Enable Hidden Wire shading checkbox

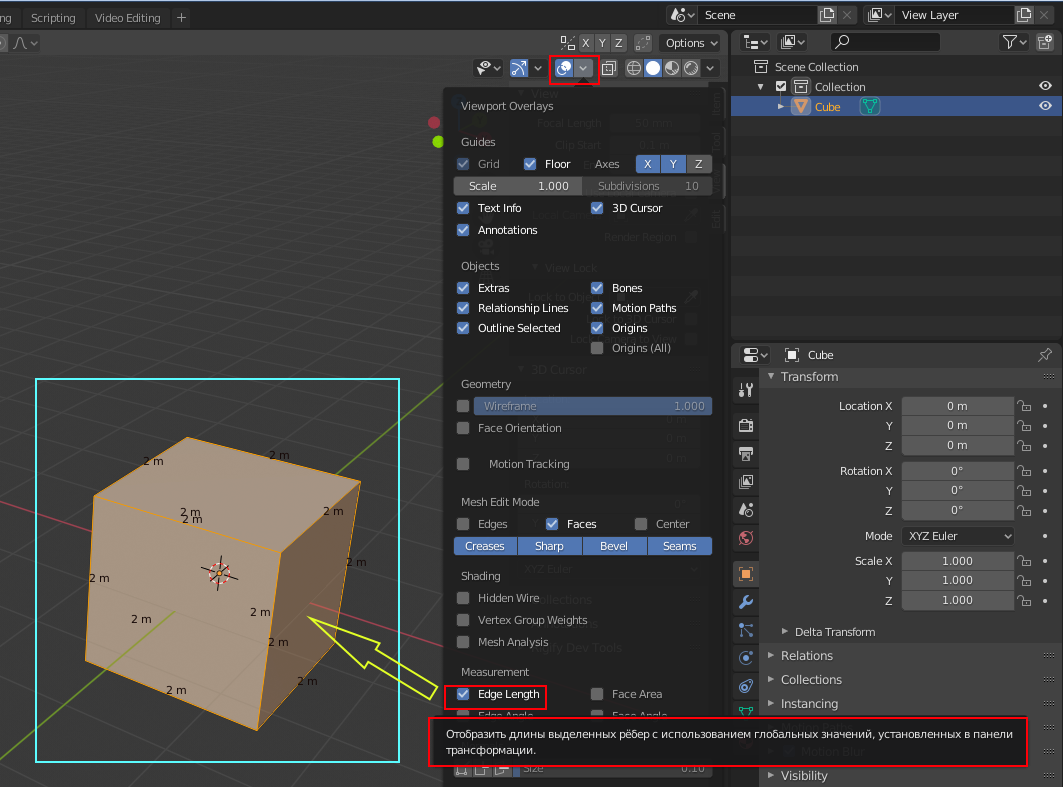pyautogui.click(x=463, y=598)
